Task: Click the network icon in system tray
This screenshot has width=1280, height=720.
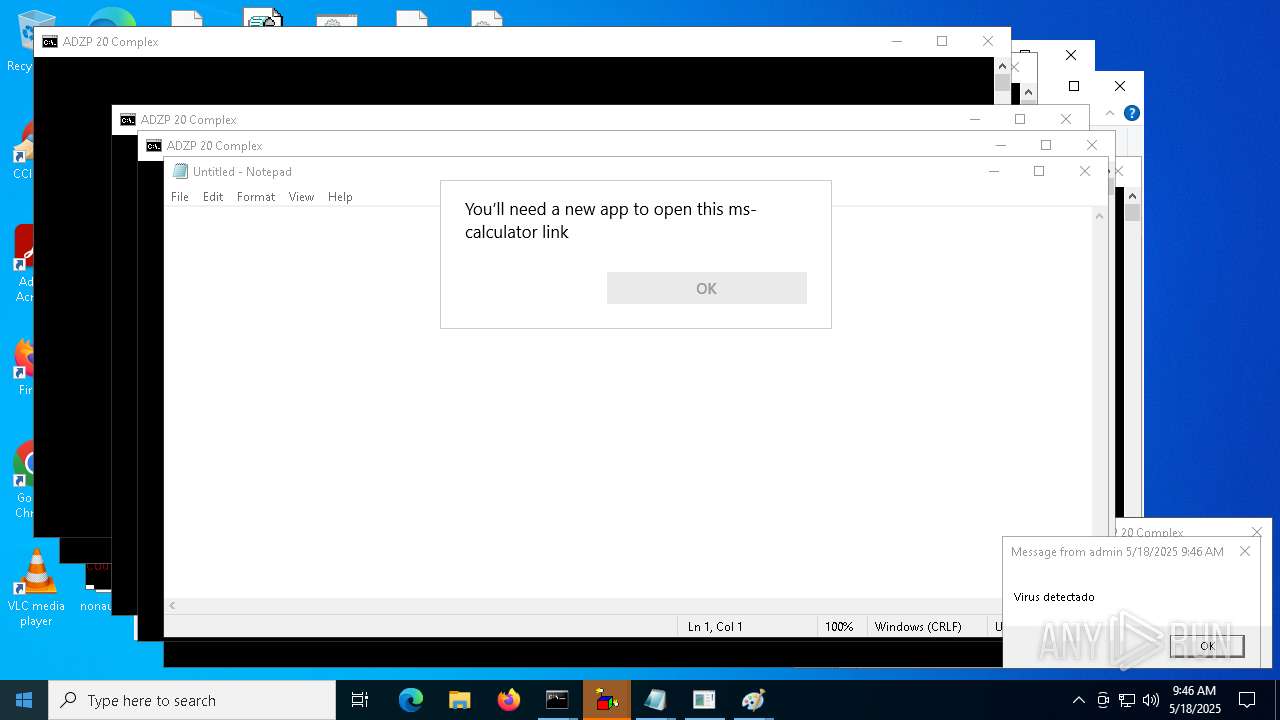Action: [x=1127, y=700]
